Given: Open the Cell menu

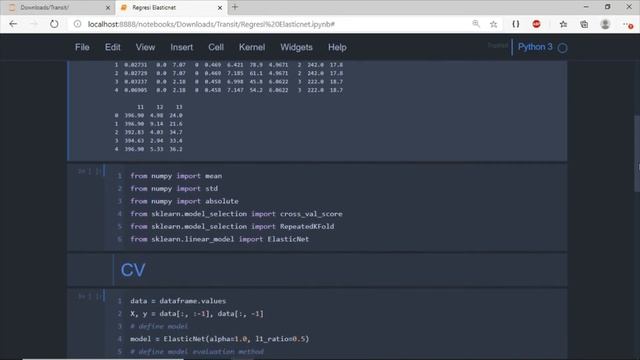Looking at the screenshot, I should pos(216,47).
